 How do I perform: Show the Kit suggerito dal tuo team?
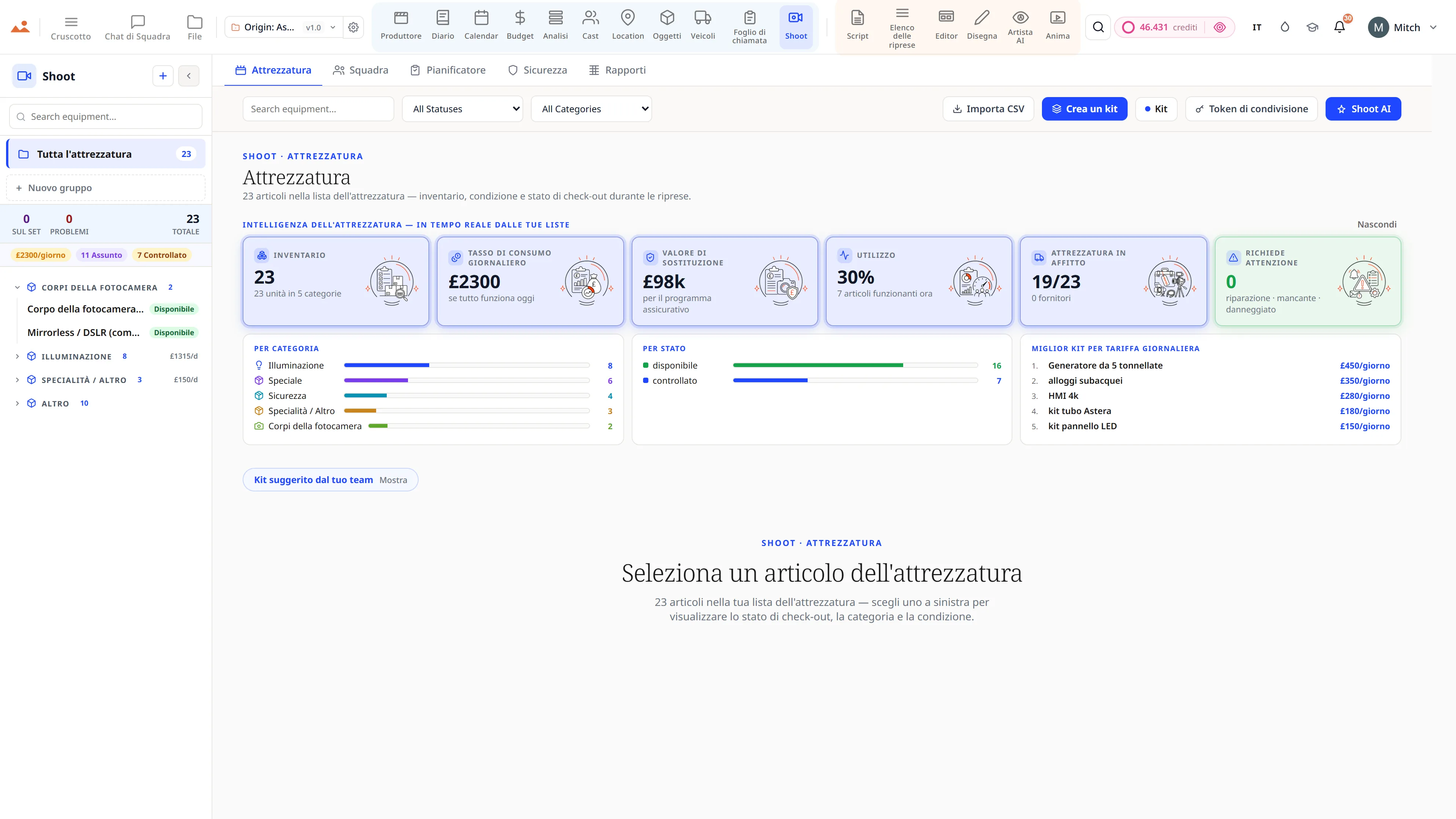pyautogui.click(x=330, y=480)
